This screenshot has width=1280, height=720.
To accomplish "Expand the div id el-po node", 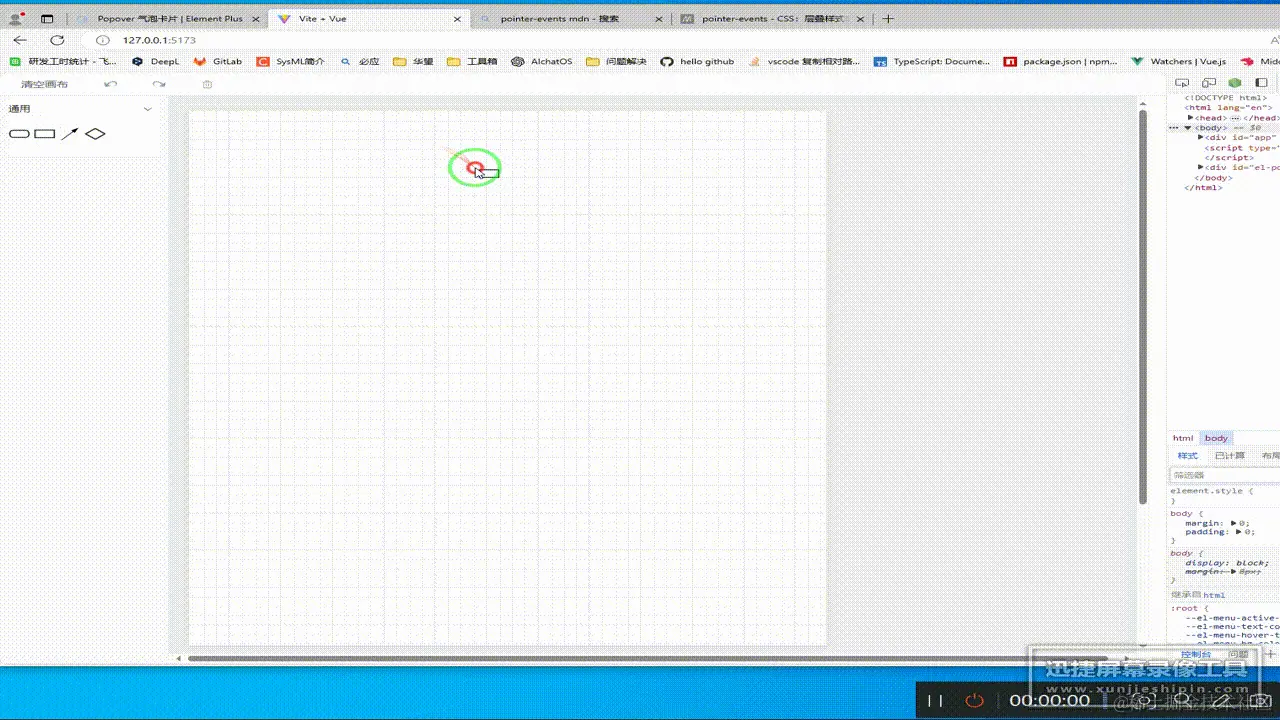I will [x=1201, y=167].
